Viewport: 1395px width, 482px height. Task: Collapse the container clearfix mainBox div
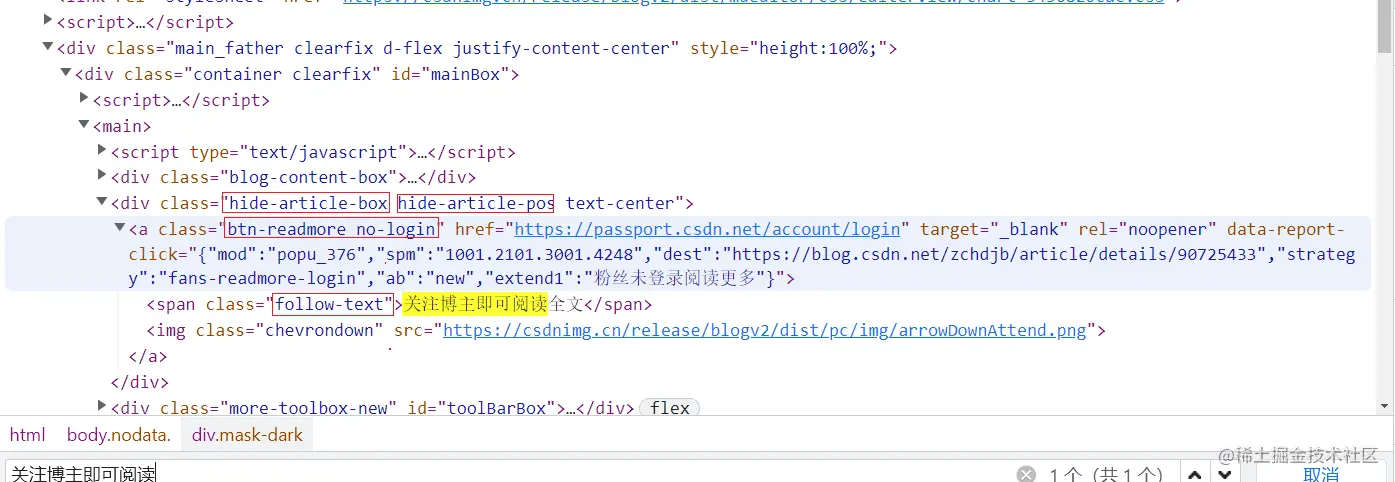point(66,73)
